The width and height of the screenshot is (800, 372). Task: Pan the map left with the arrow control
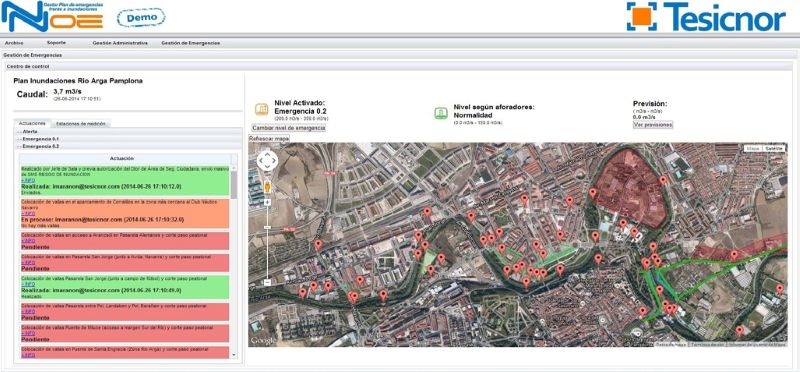click(x=260, y=161)
